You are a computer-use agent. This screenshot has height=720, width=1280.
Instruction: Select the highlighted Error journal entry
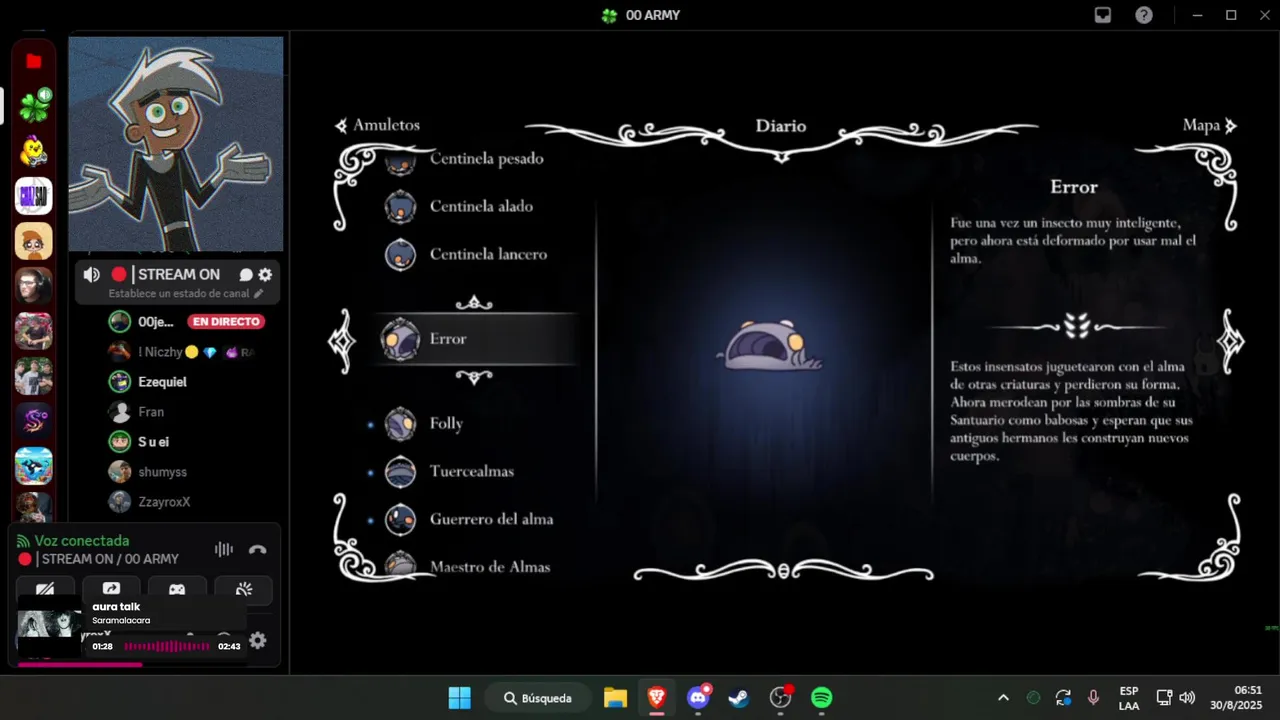tap(476, 339)
